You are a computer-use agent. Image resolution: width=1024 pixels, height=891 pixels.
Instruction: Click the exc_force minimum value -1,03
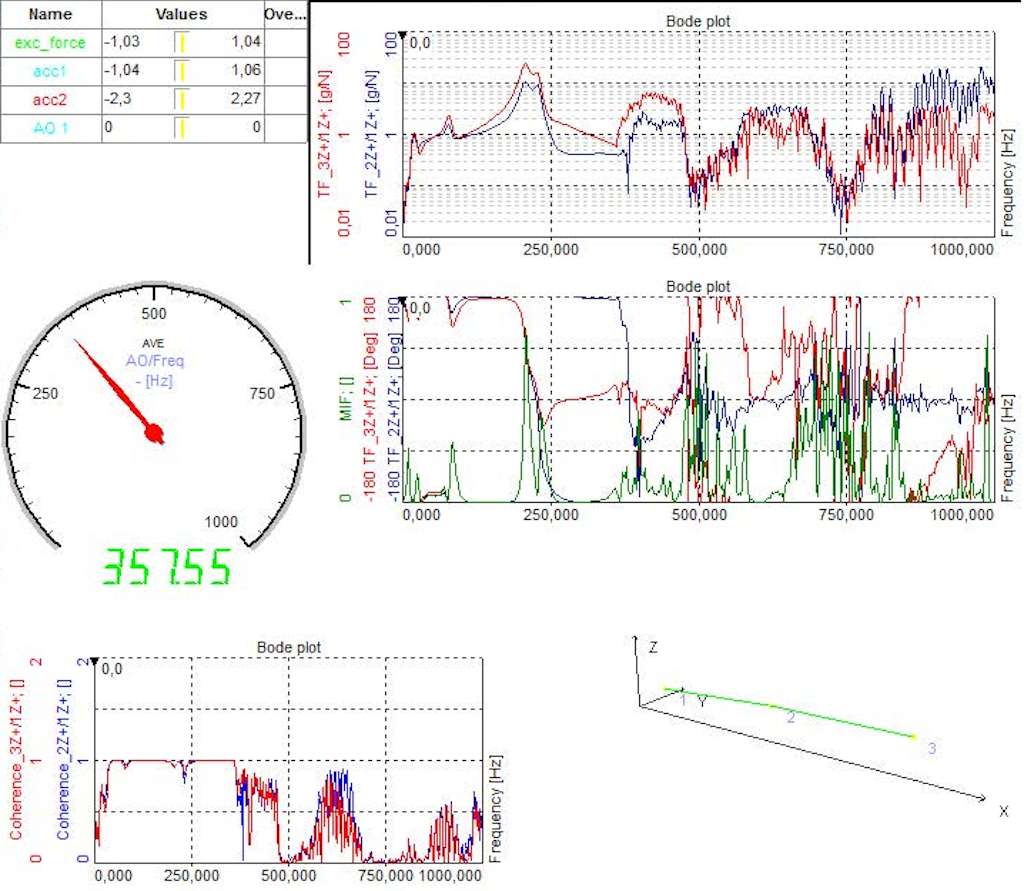[x=122, y=42]
